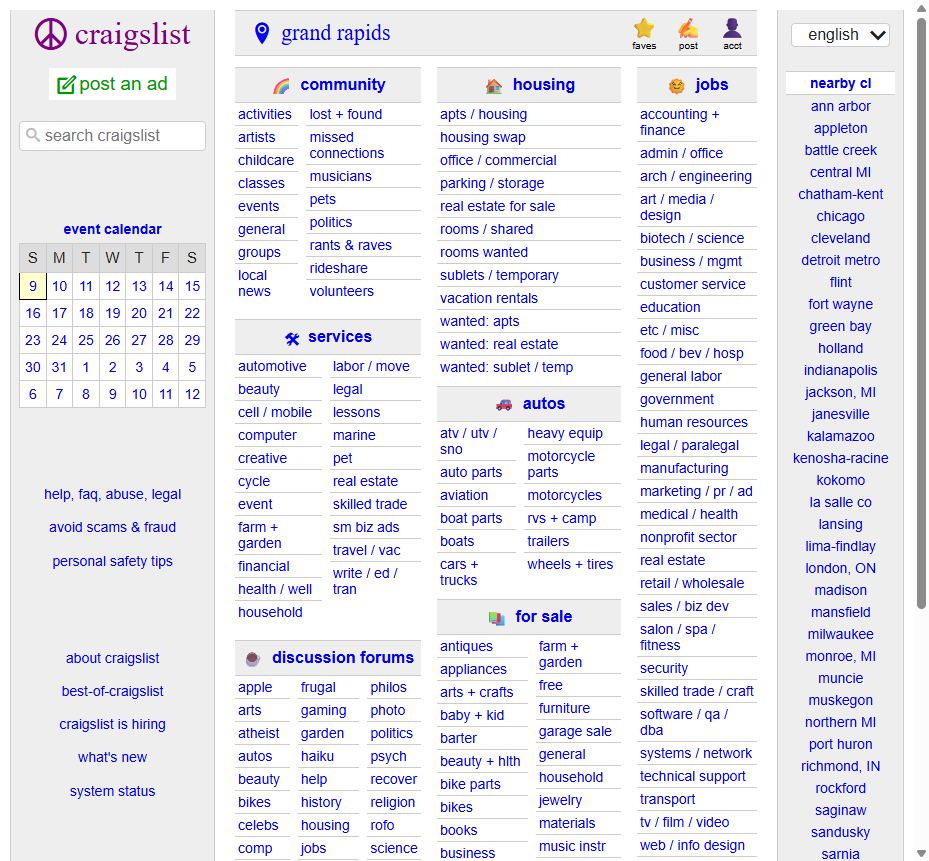Open the haiku discussion forum
The image size is (929, 861).
click(317, 757)
